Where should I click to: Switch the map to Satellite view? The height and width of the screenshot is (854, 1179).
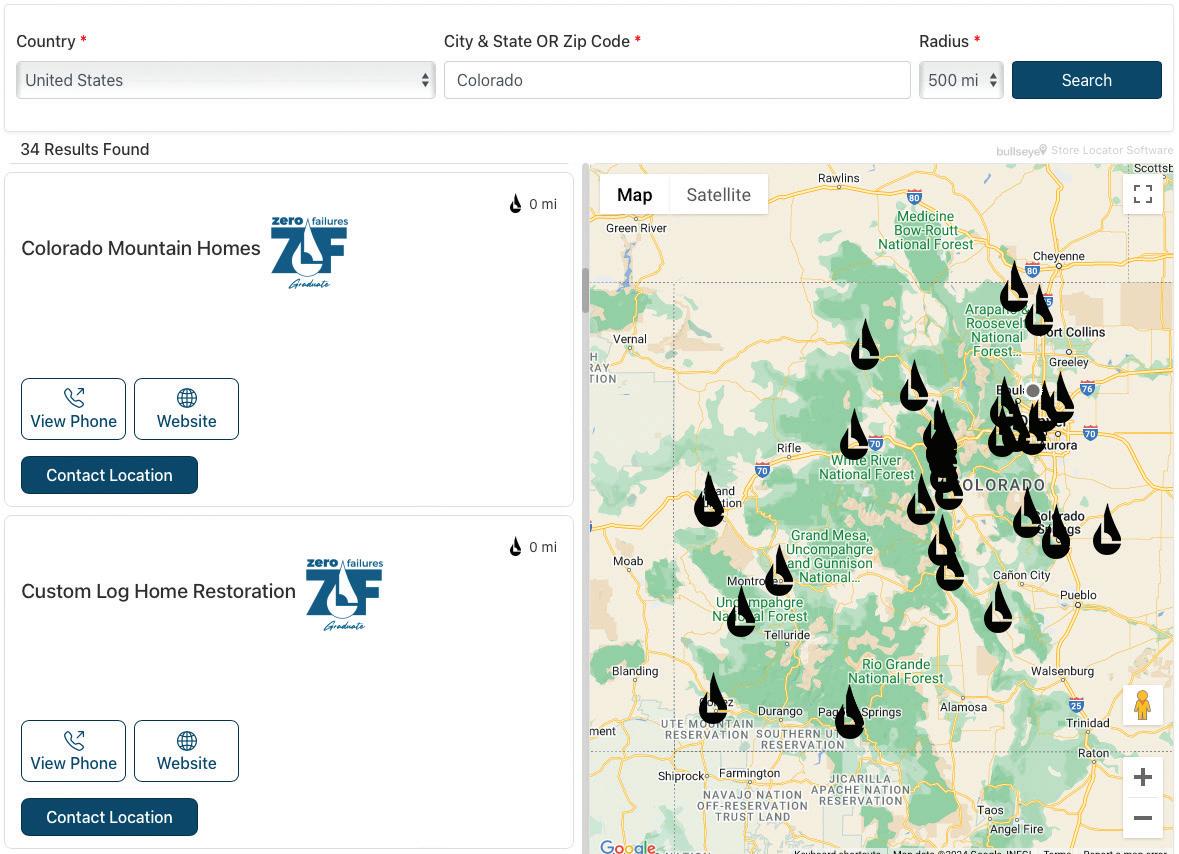718,195
